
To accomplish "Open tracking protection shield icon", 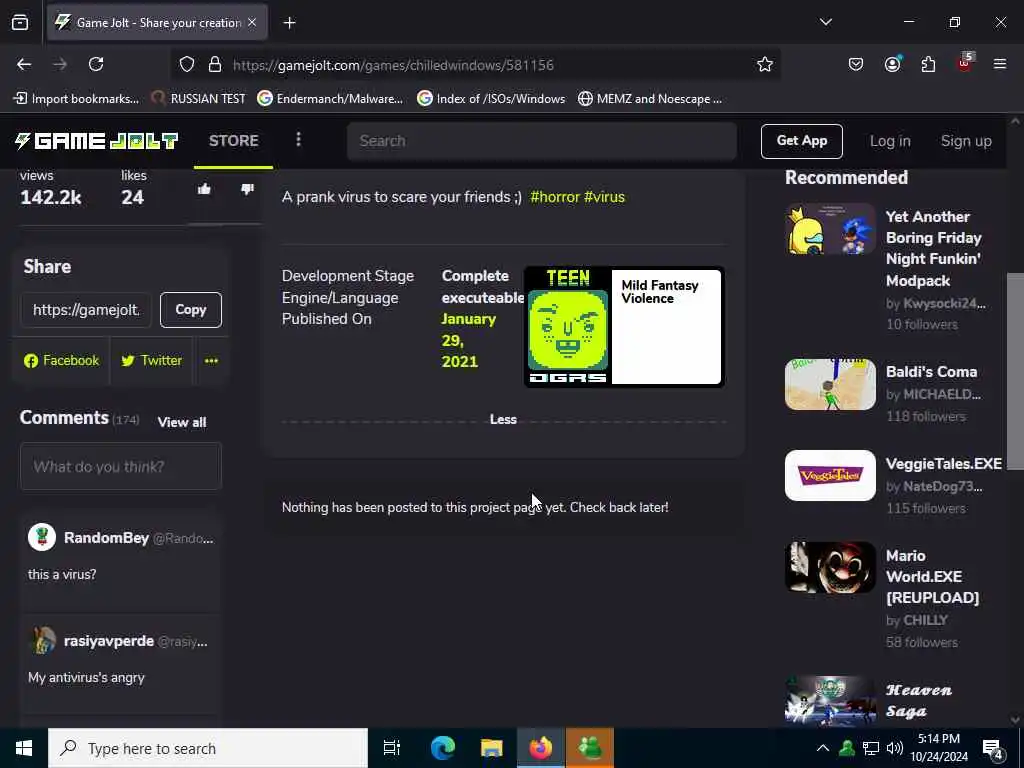I will [x=187, y=65].
